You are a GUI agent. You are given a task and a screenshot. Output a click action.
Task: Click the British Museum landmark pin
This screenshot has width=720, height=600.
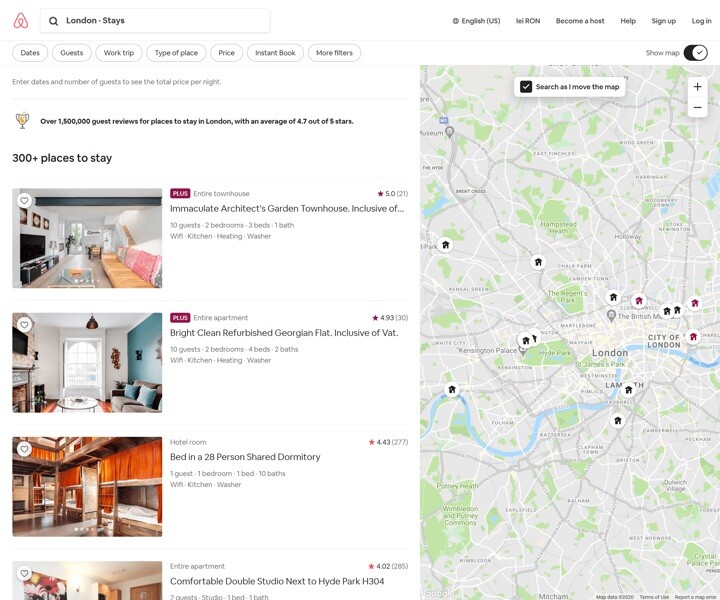tap(611, 315)
